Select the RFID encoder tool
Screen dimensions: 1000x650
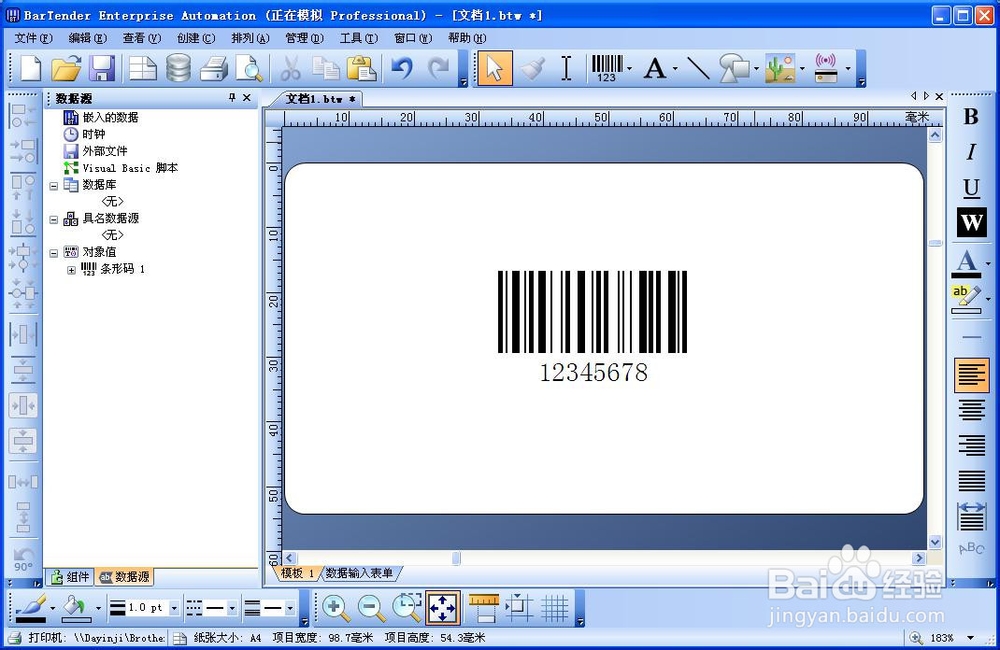(826, 68)
